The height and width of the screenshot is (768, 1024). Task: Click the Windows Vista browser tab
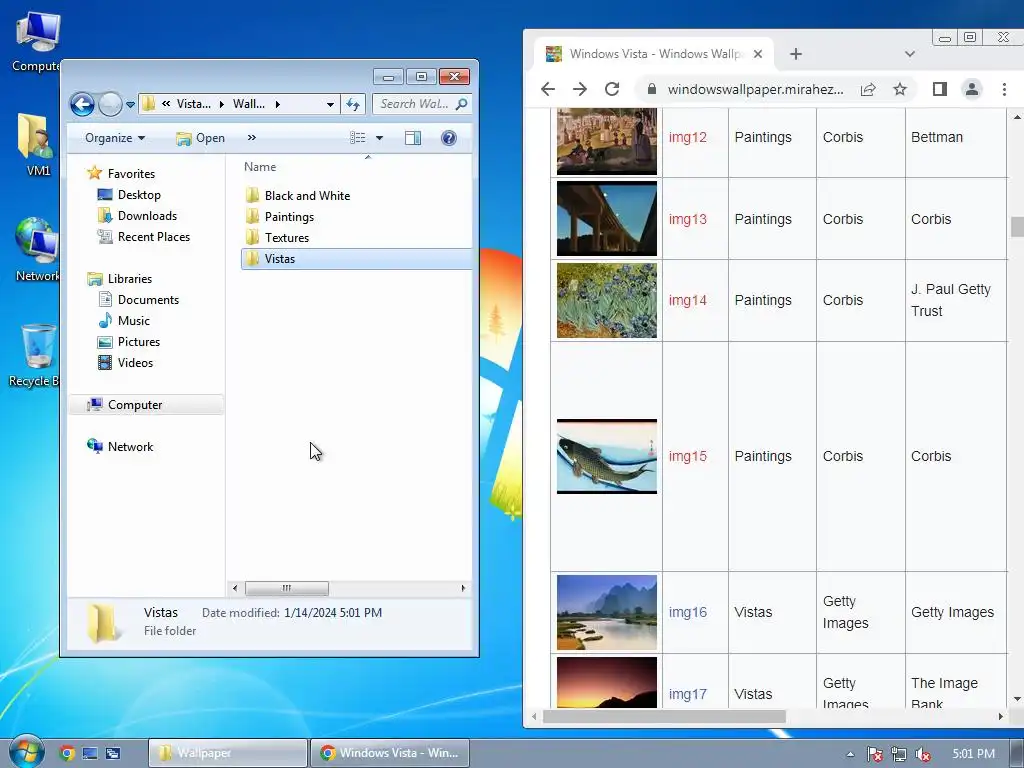[x=653, y=54]
